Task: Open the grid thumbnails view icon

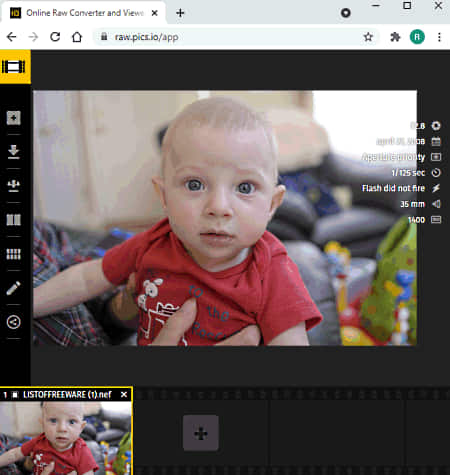Action: pyautogui.click(x=14, y=254)
